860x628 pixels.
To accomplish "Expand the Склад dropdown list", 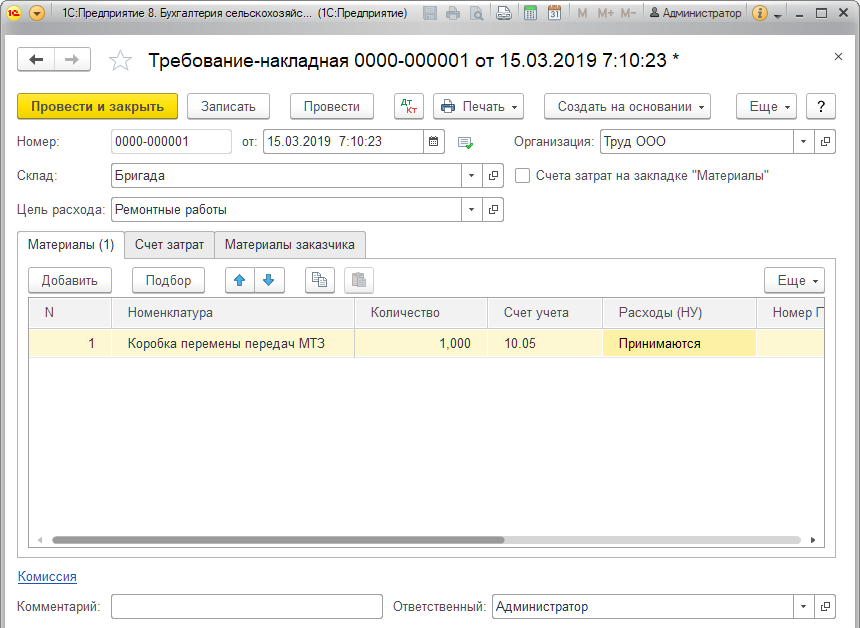I will tap(472, 176).
